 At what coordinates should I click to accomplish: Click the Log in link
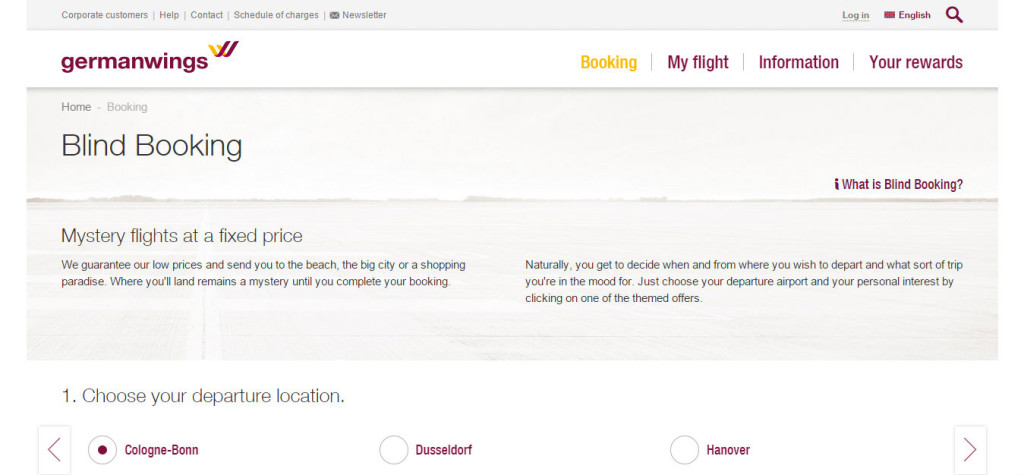856,15
